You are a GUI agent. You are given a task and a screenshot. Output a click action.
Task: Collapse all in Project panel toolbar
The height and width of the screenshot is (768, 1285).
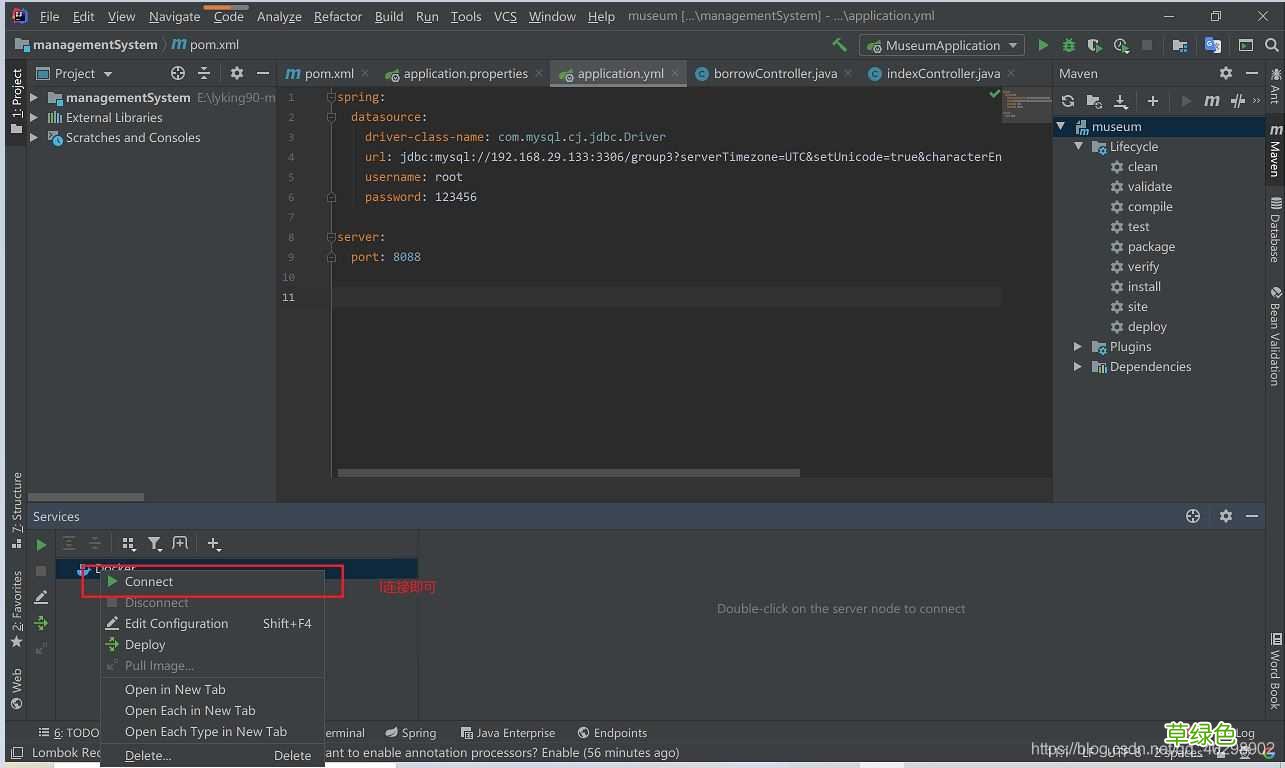coord(204,73)
